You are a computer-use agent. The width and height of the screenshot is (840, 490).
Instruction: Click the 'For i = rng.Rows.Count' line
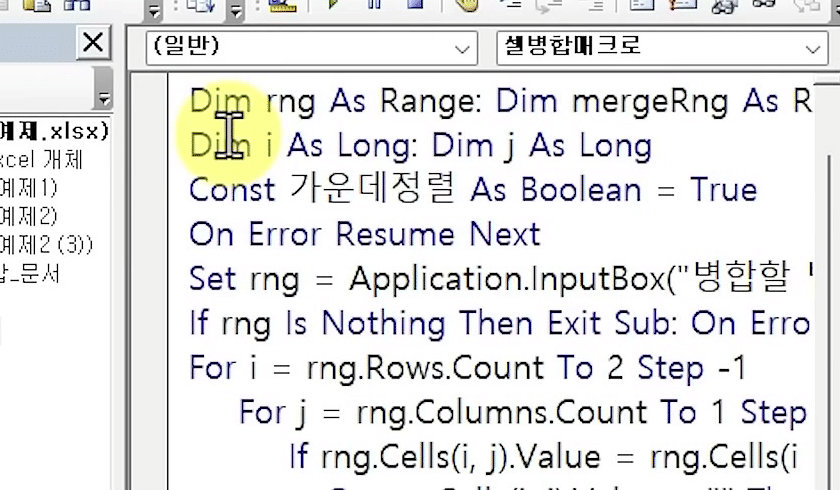point(468,367)
